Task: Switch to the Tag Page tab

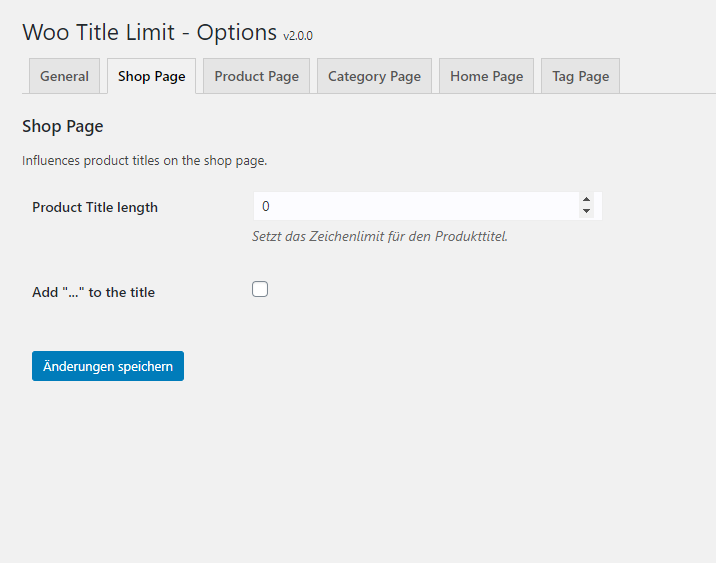Action: 580,76
